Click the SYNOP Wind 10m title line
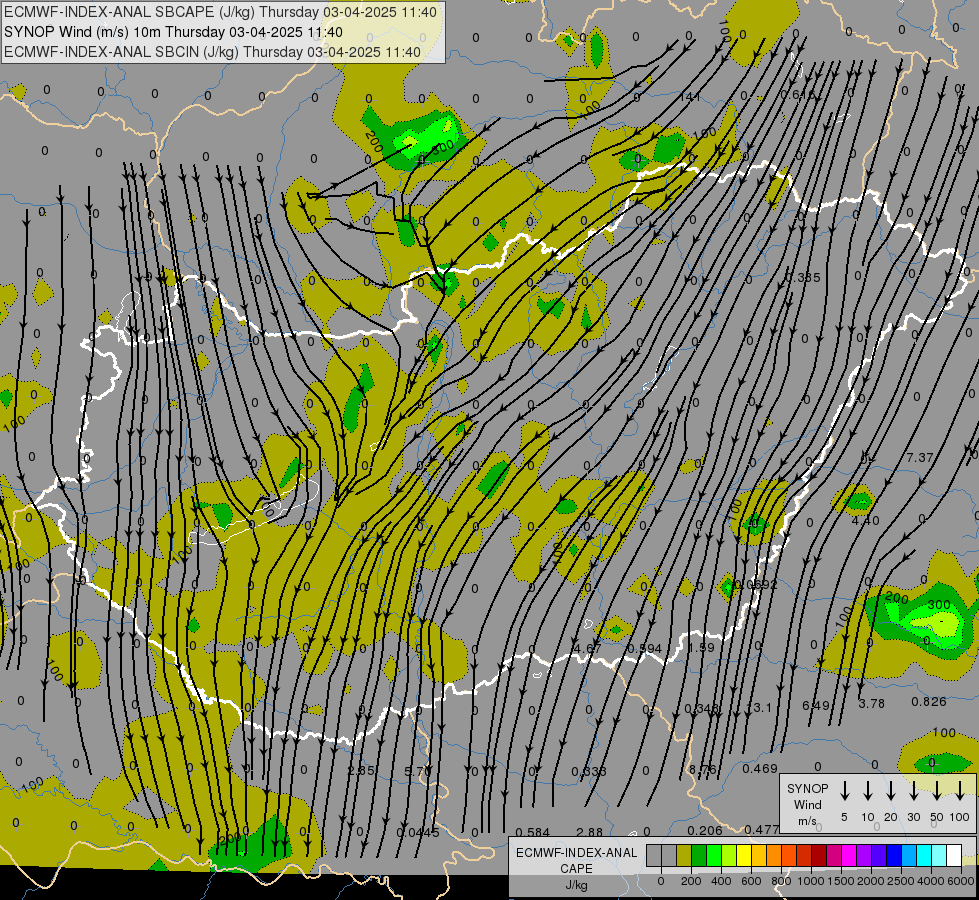This screenshot has width=979, height=900. pyautogui.click(x=173, y=32)
